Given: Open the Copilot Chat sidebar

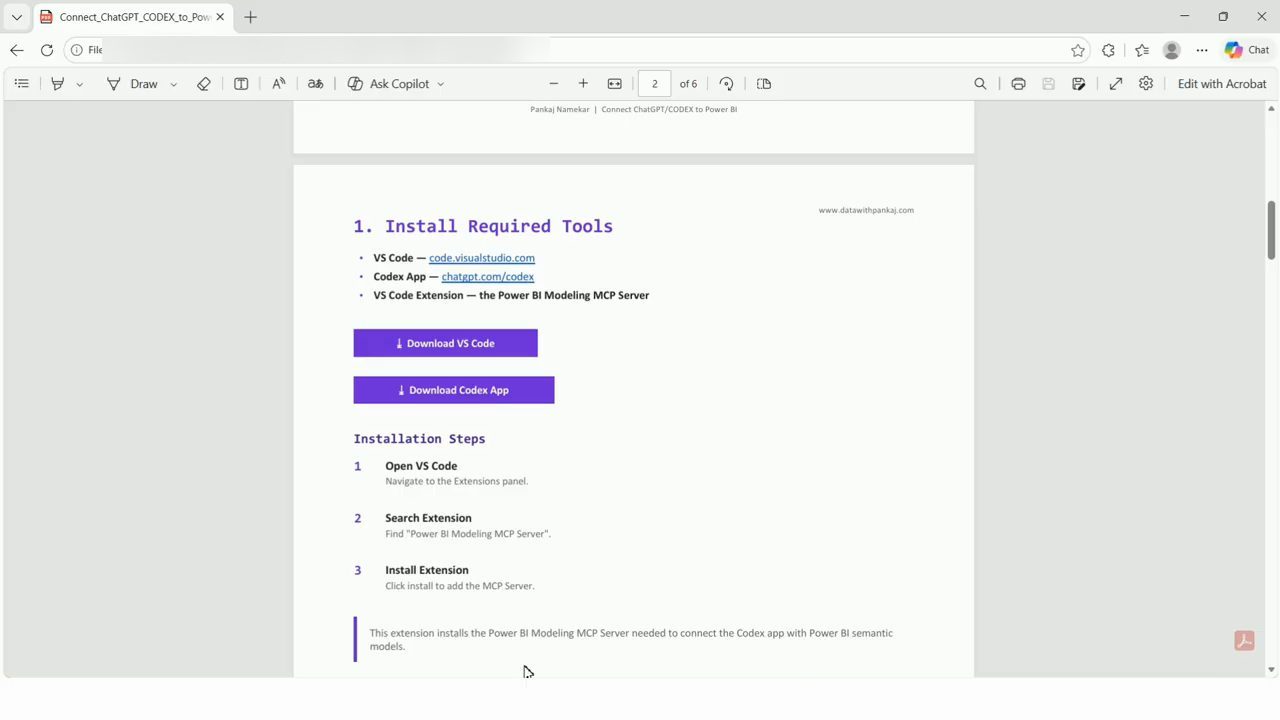Looking at the screenshot, I should point(1247,50).
